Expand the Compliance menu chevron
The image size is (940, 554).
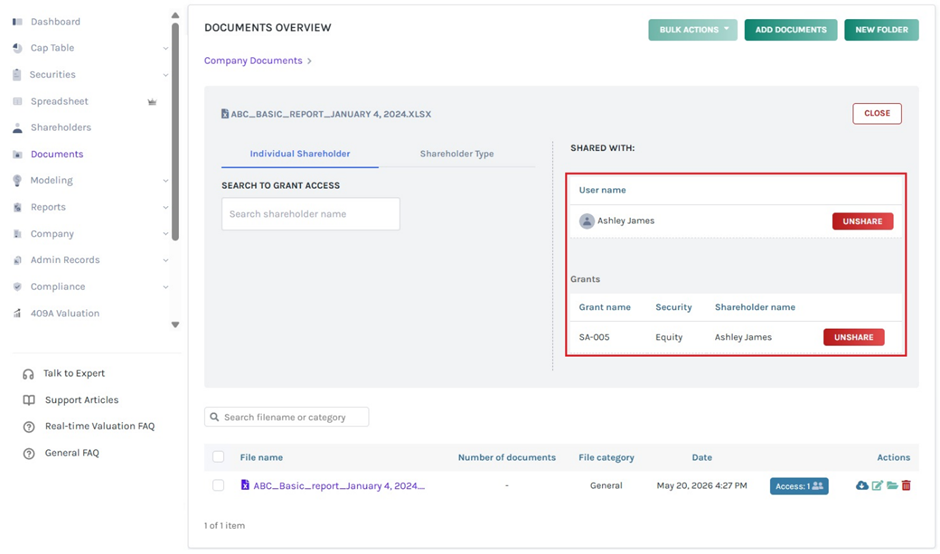(165, 287)
